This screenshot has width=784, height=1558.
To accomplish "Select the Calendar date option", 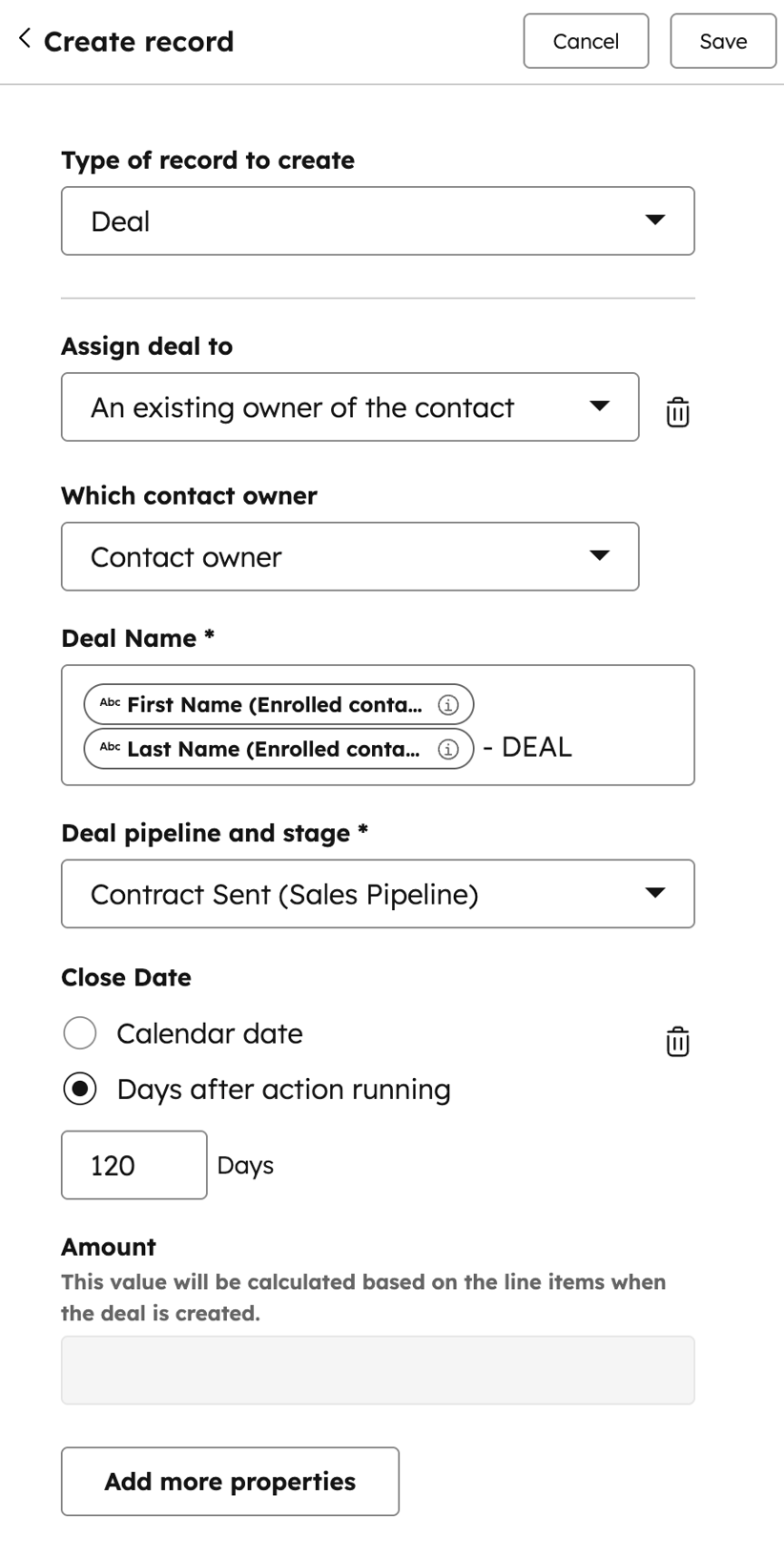I will click(x=80, y=1032).
